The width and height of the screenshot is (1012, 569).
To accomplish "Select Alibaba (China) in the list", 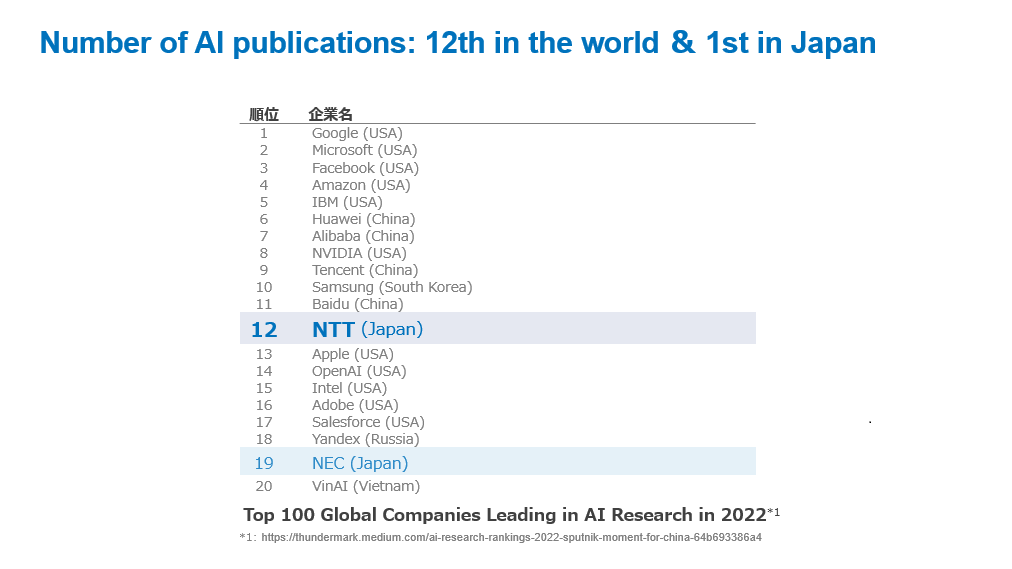I will tap(363, 236).
